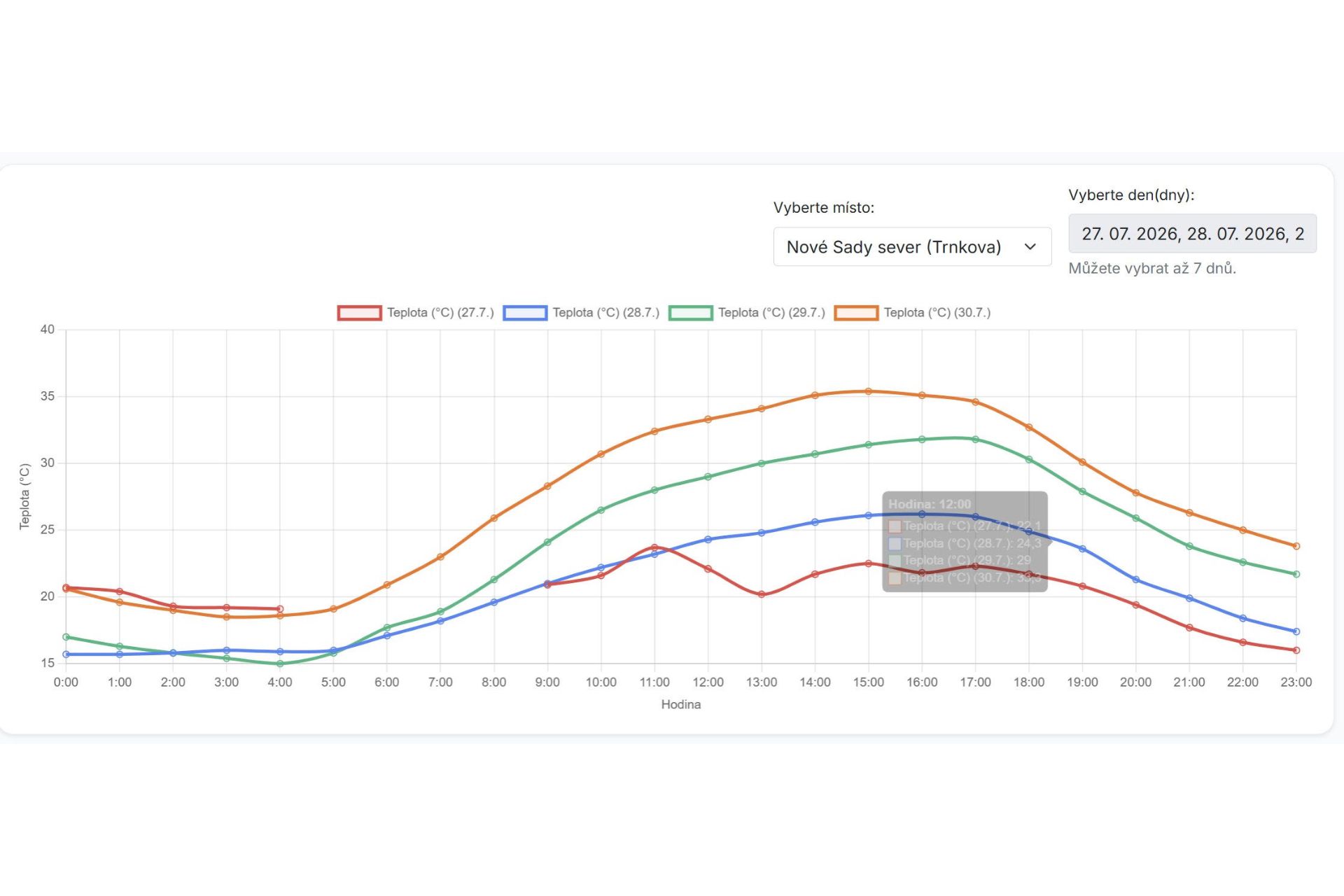Click the 'Hodina' x-axis title

(x=681, y=705)
